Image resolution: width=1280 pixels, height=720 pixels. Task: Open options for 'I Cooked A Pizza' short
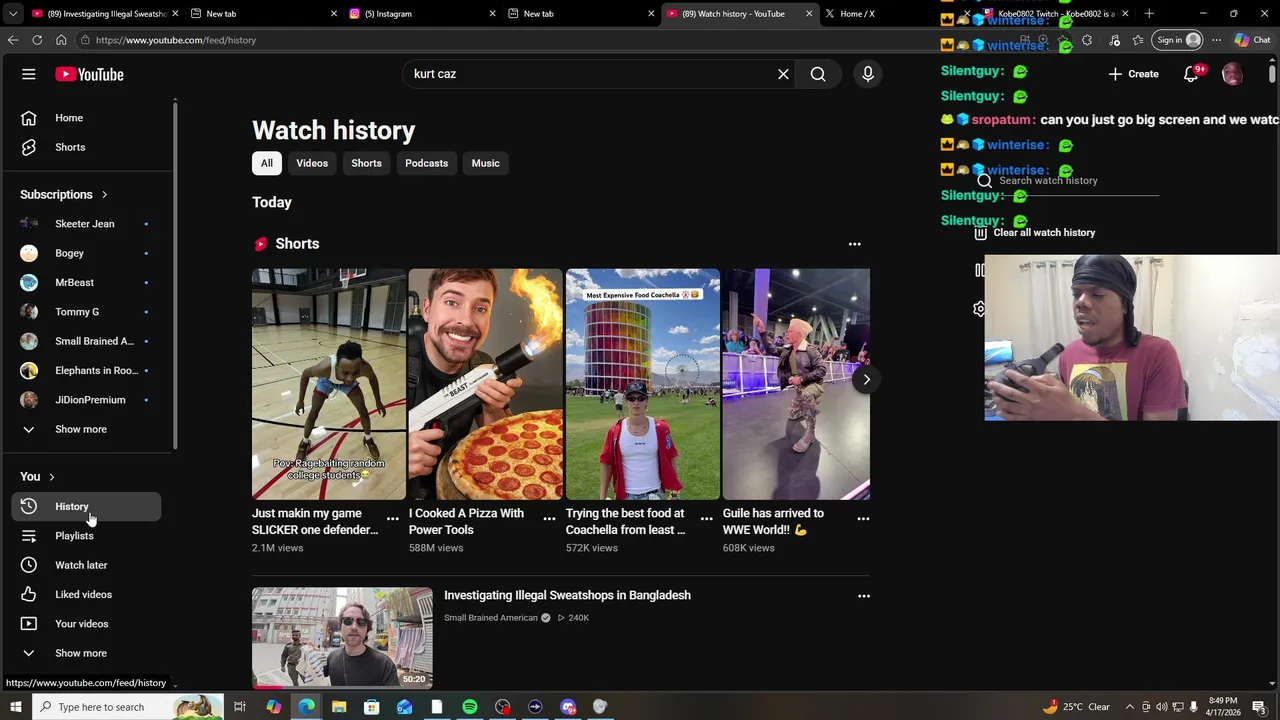point(549,518)
